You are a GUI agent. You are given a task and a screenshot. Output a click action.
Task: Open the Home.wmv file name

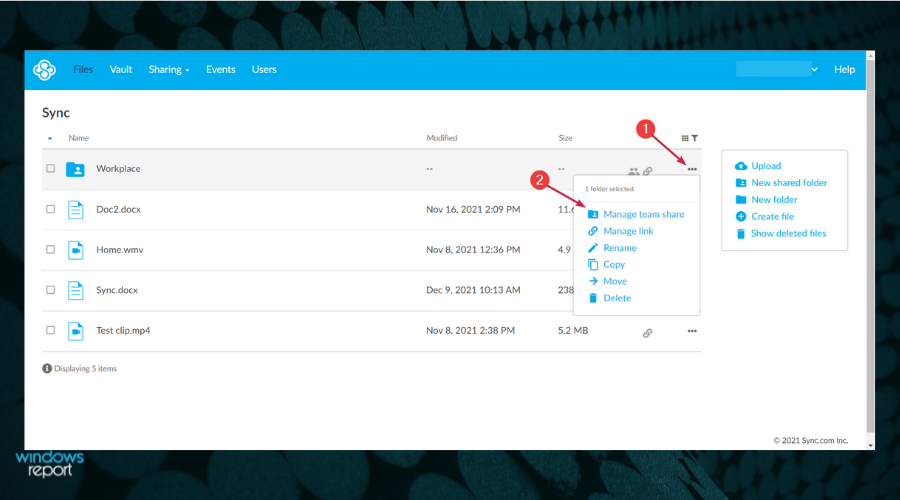[x=119, y=250]
